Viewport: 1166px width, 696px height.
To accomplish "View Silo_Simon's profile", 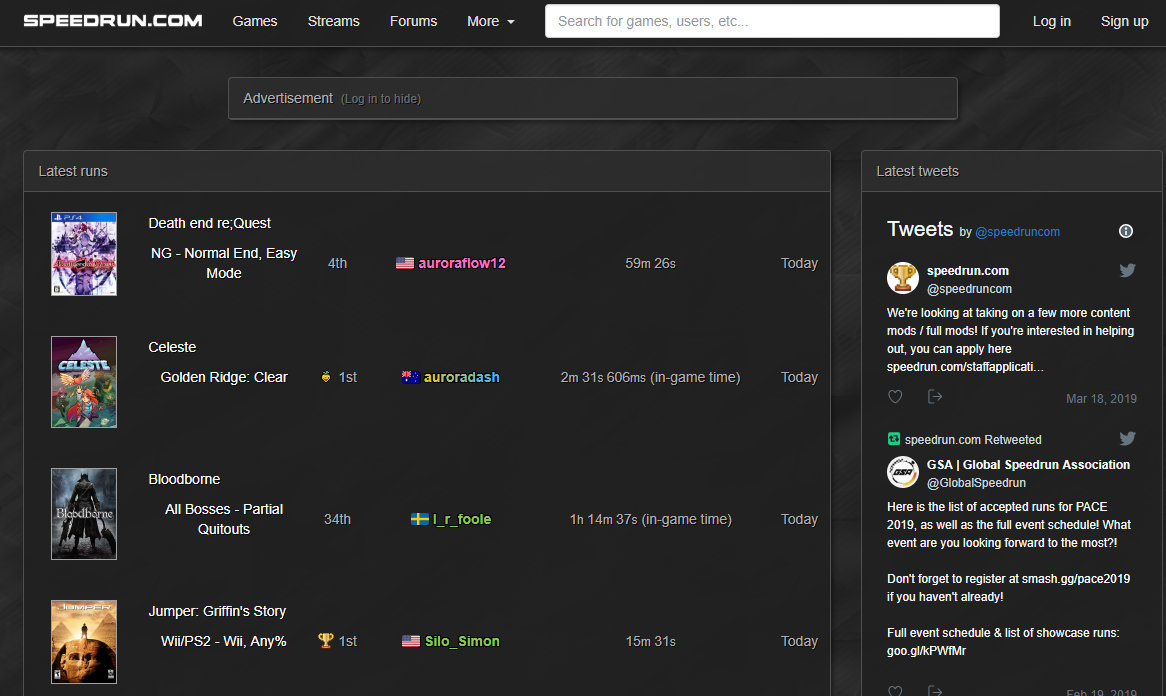I will [462, 641].
